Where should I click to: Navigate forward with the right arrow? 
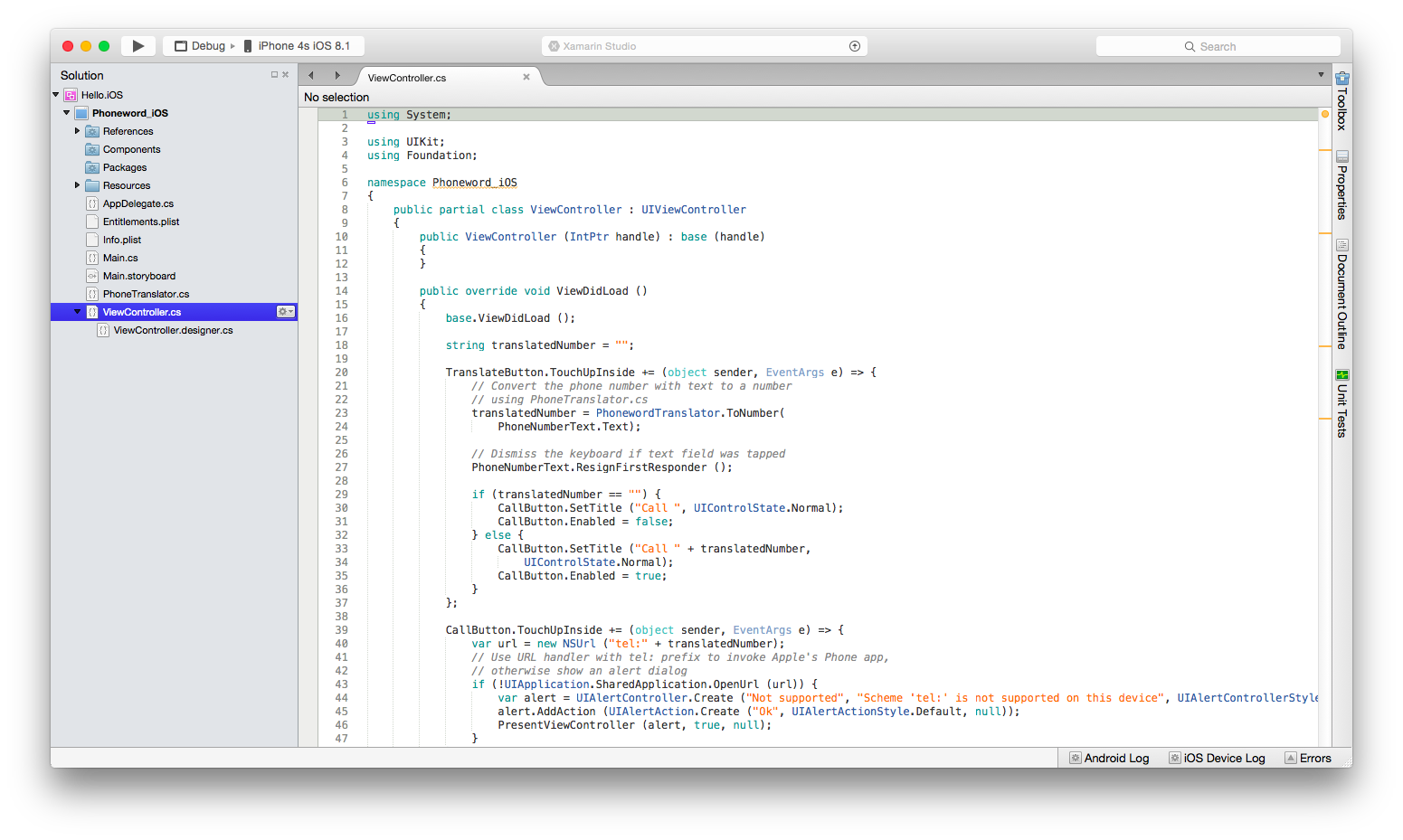click(x=337, y=76)
